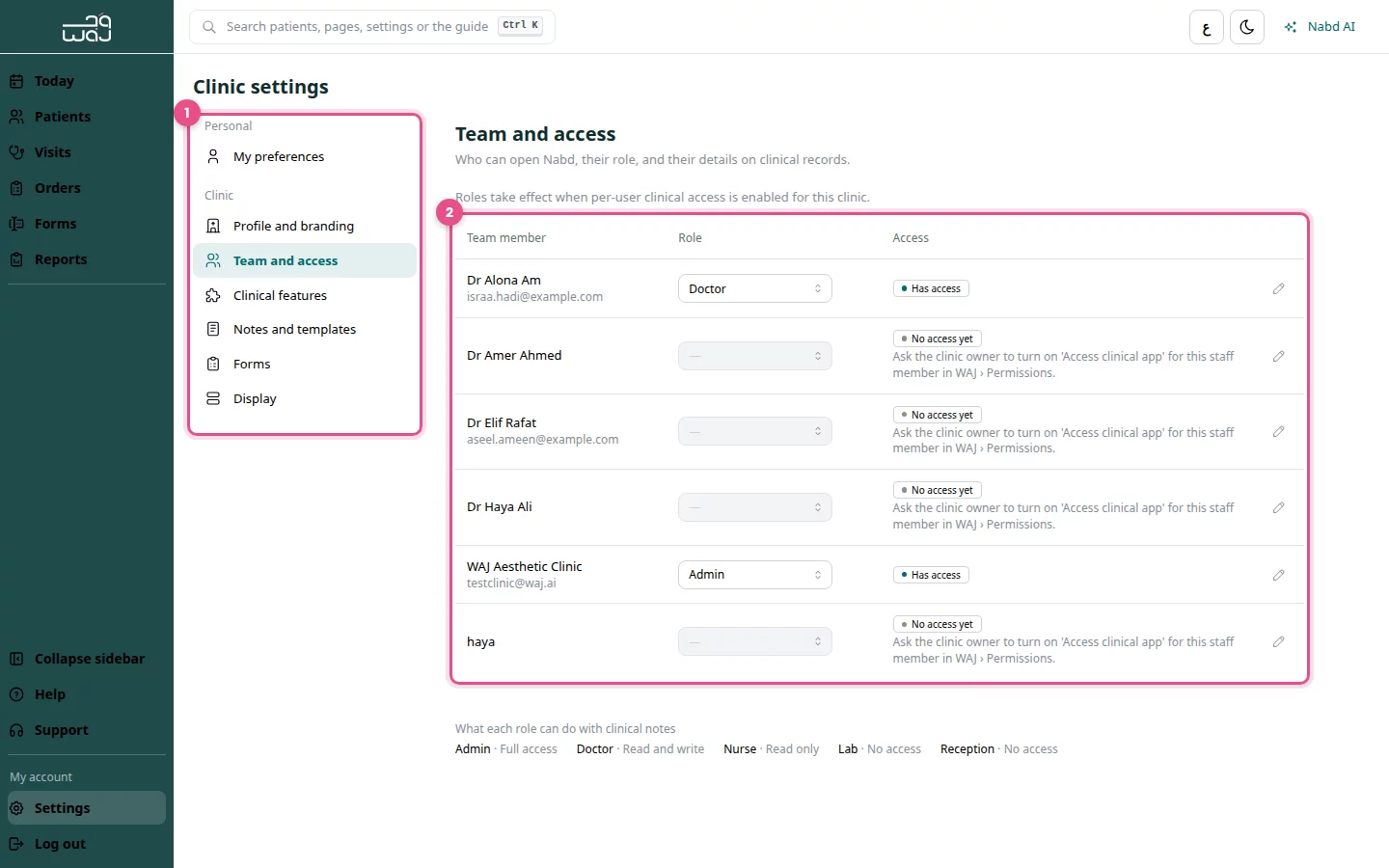Open Settings under My account
The image size is (1389, 868).
tap(87, 808)
